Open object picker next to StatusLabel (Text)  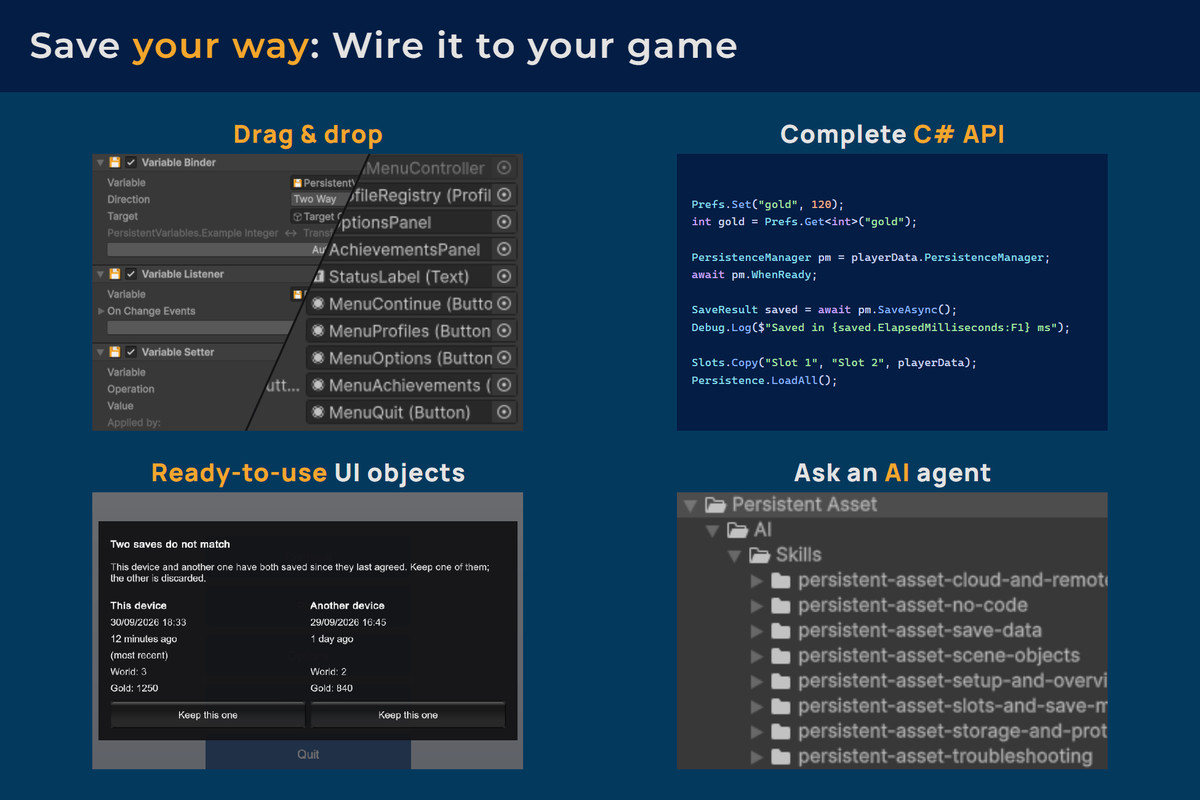(x=504, y=276)
